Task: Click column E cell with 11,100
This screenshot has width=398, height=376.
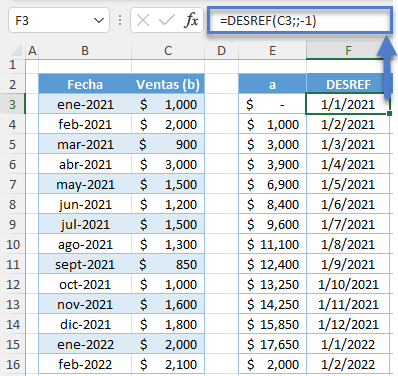Action: click(272, 244)
